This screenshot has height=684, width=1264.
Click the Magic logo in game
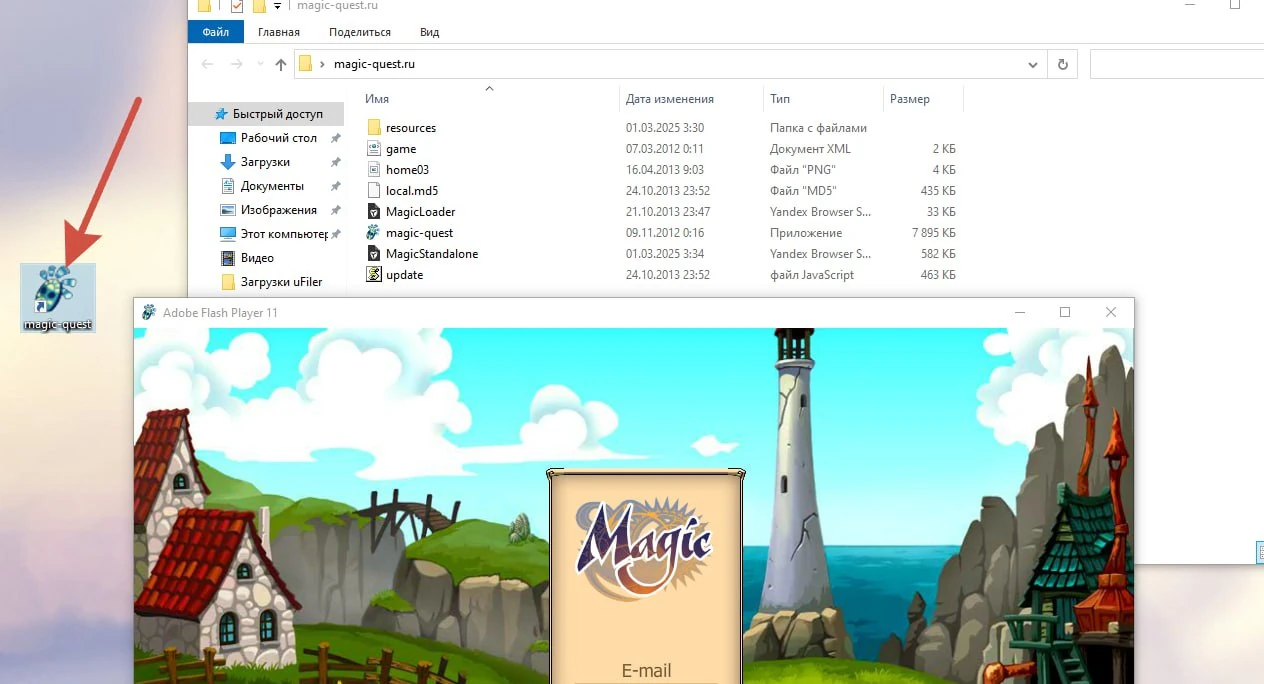[644, 548]
